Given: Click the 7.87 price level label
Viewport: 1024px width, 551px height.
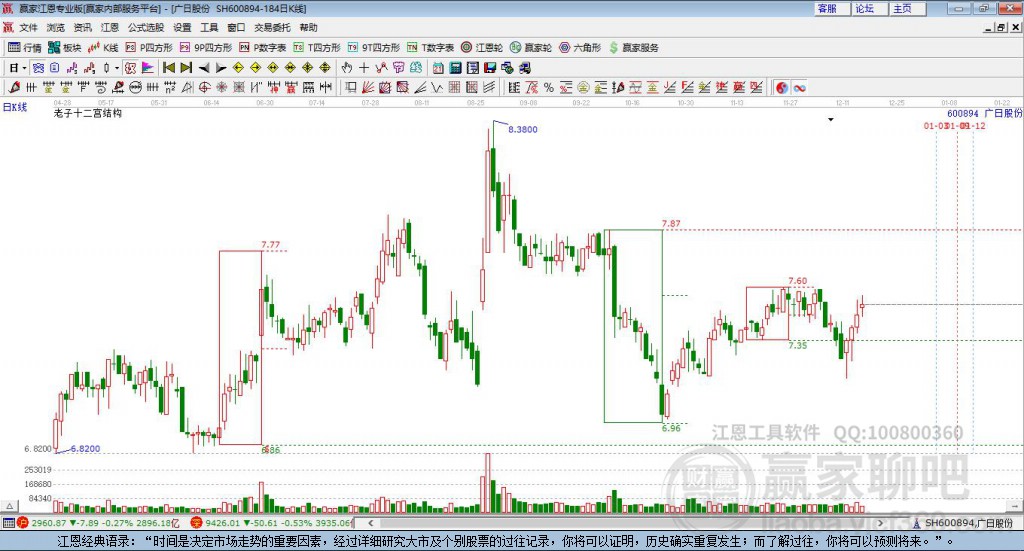Looking at the screenshot, I should tap(671, 223).
